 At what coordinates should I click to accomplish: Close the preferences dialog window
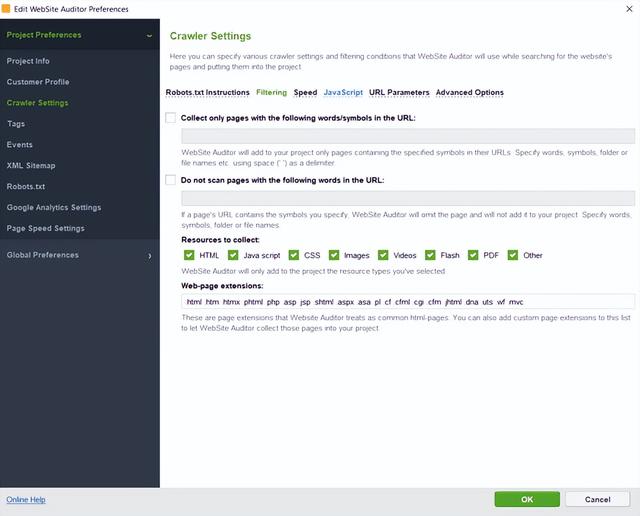click(x=629, y=9)
